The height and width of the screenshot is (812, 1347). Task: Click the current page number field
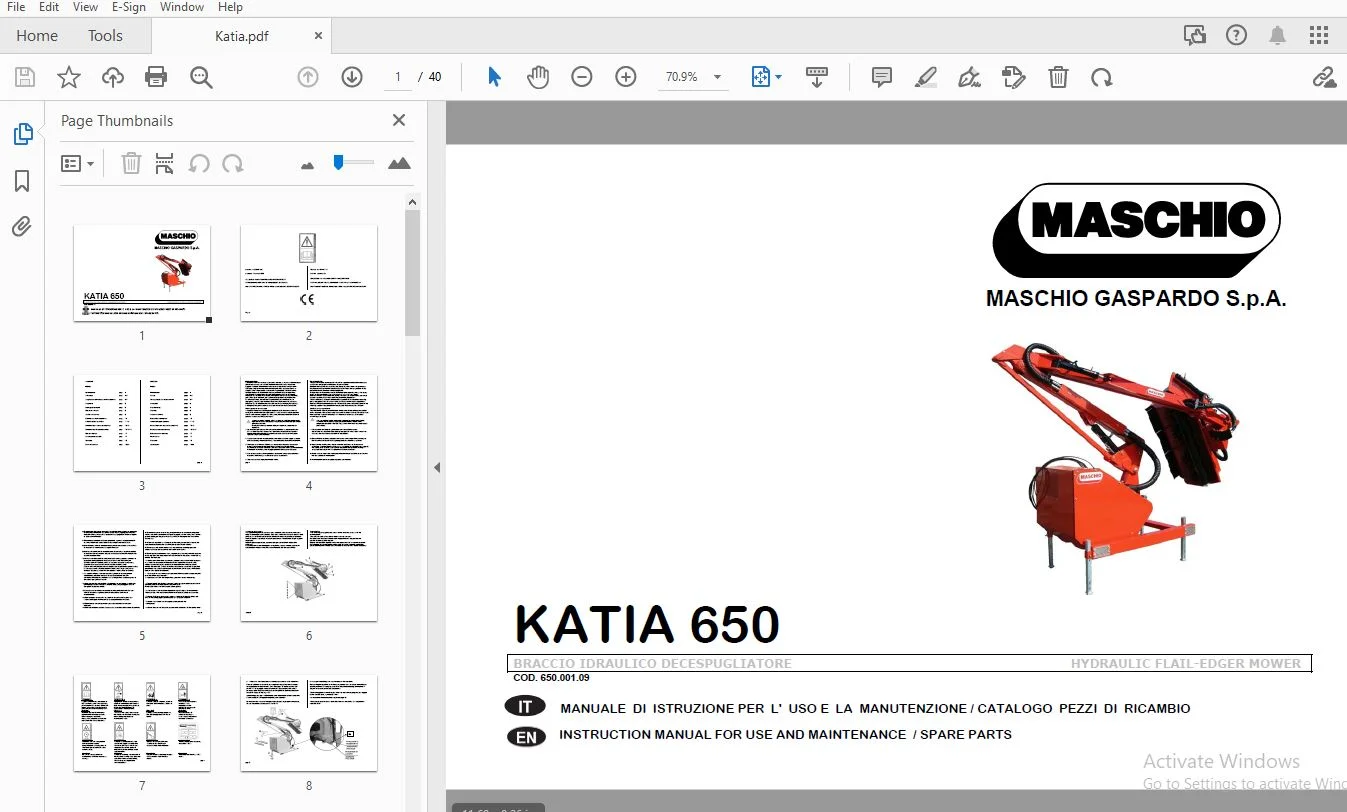tap(398, 77)
